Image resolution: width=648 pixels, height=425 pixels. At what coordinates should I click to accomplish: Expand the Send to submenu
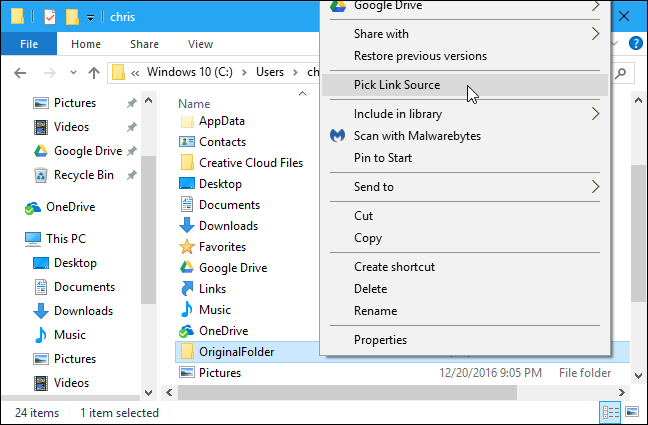click(x=596, y=187)
